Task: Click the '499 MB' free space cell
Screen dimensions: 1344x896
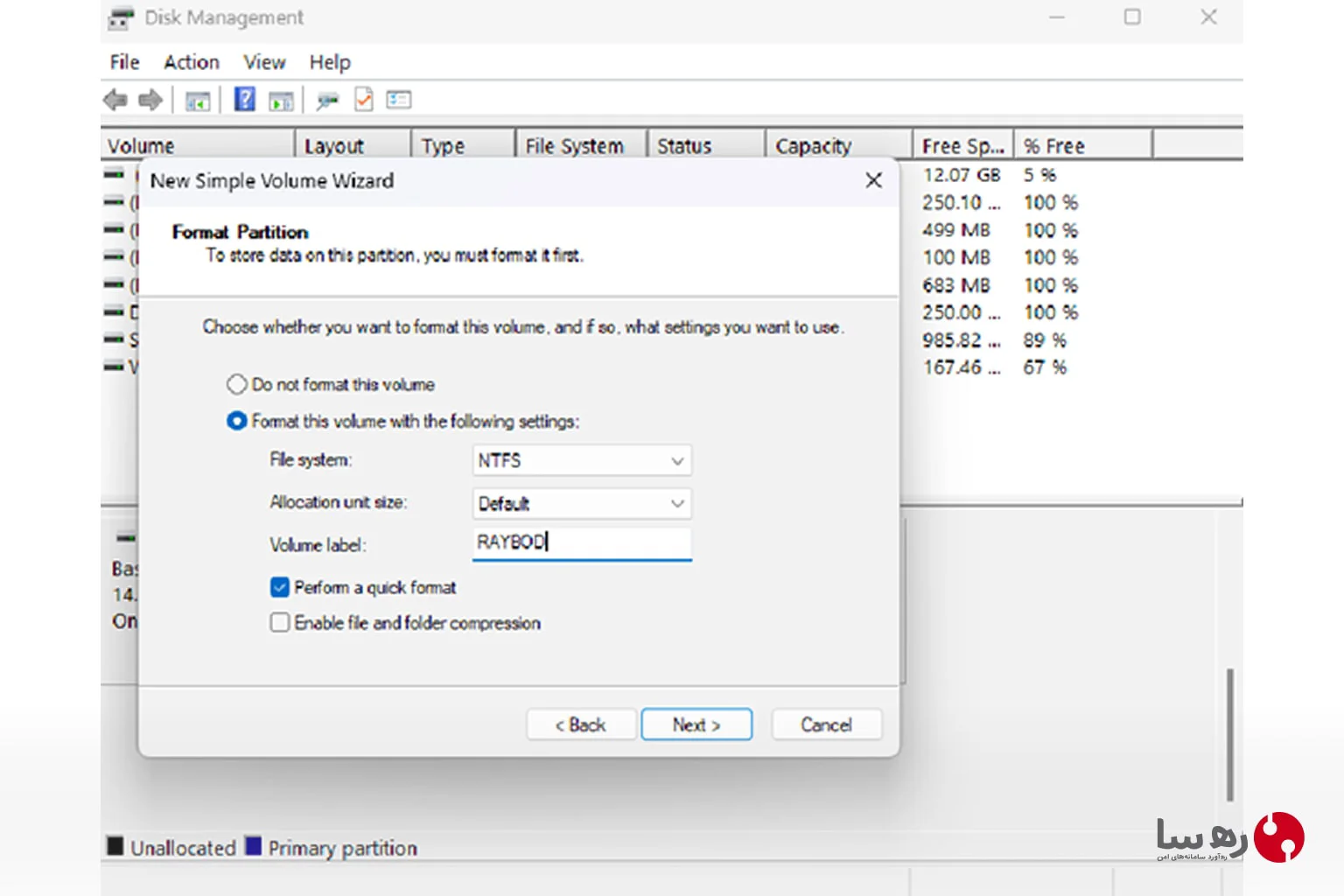Action: (956, 230)
